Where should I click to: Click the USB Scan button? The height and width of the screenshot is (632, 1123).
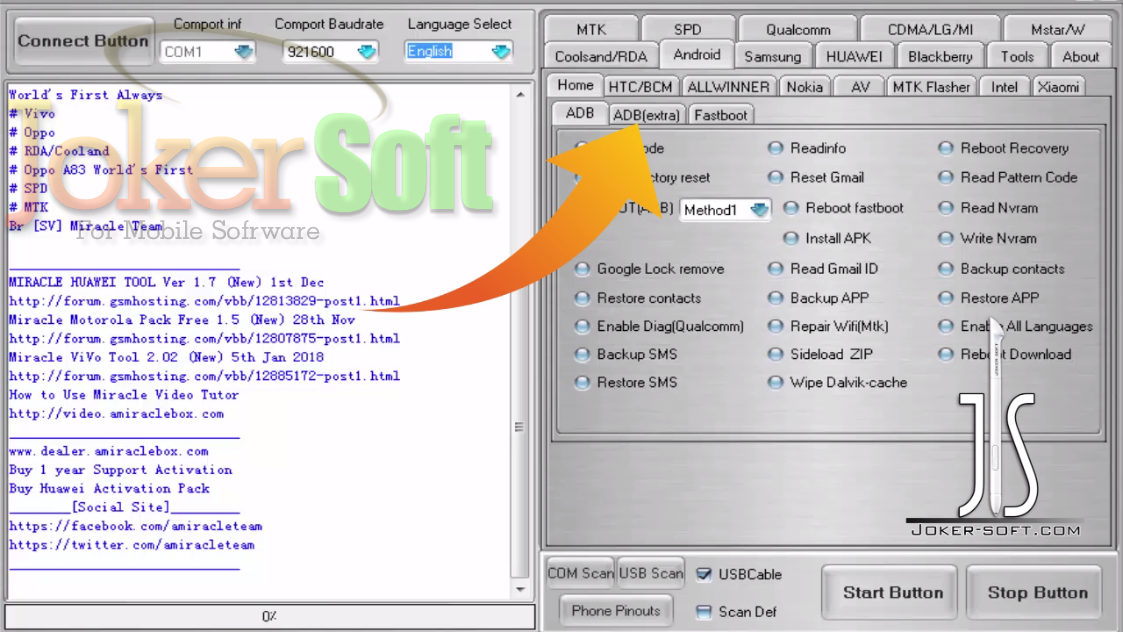point(650,573)
